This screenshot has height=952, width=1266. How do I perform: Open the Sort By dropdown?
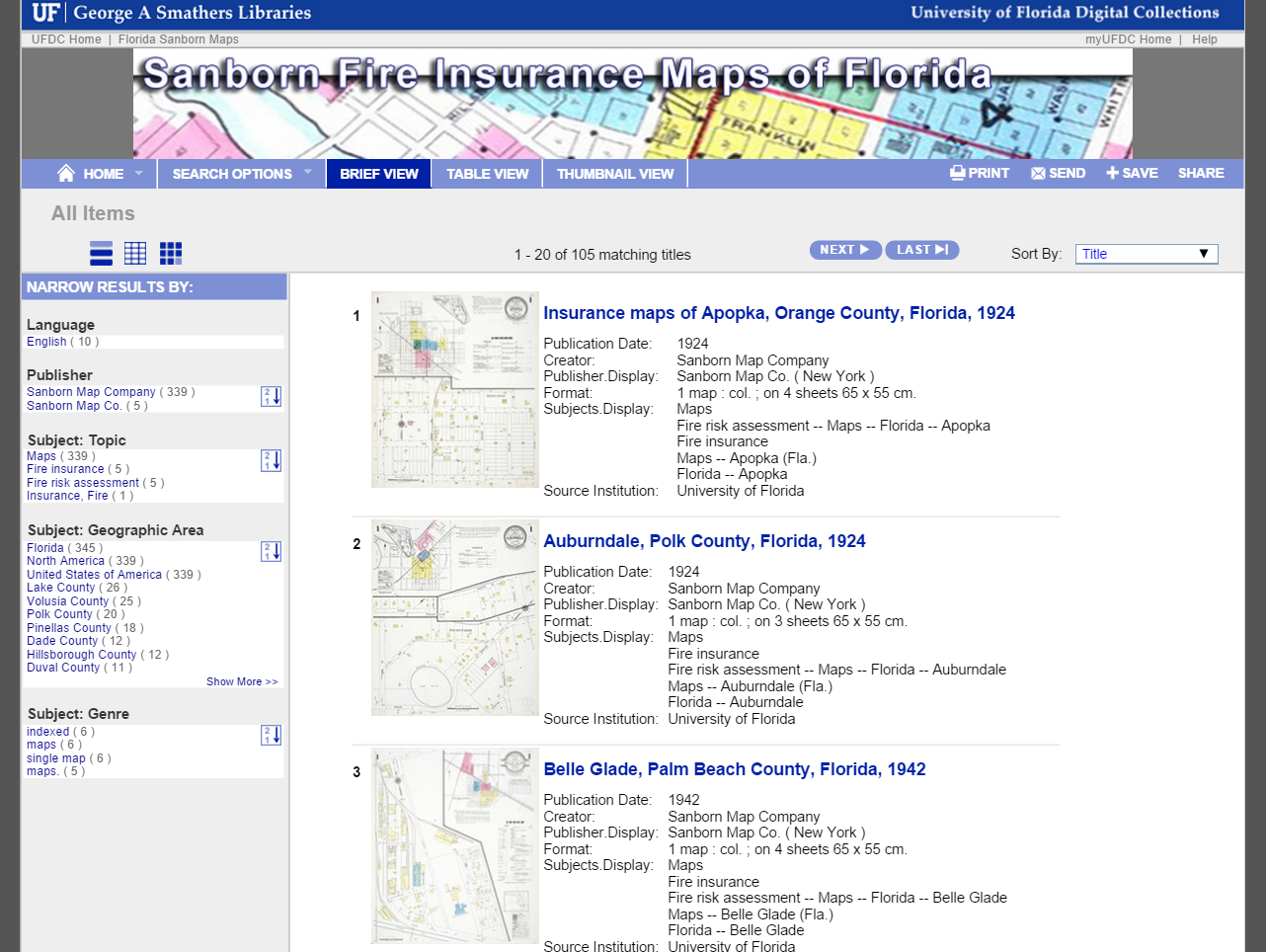pyautogui.click(x=1146, y=253)
